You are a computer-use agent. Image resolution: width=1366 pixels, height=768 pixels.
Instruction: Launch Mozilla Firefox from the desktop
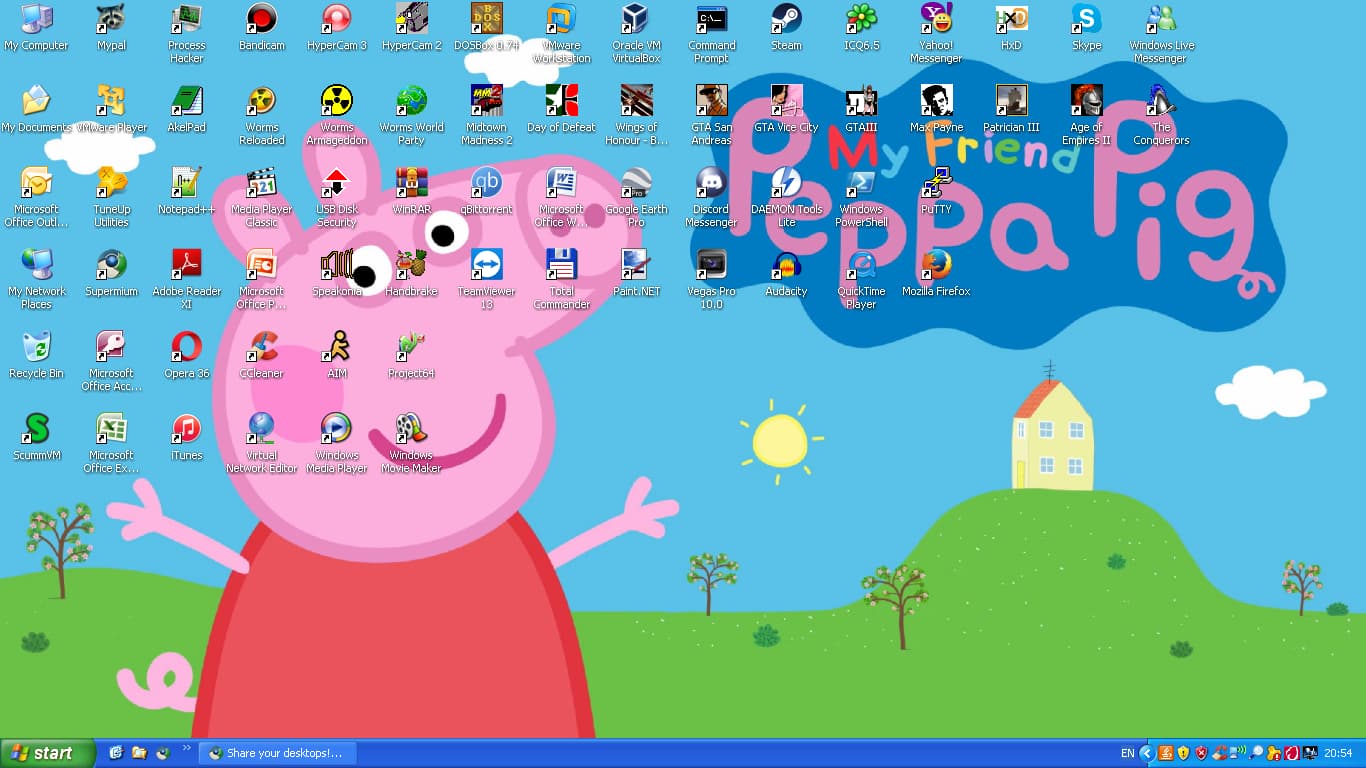936,265
